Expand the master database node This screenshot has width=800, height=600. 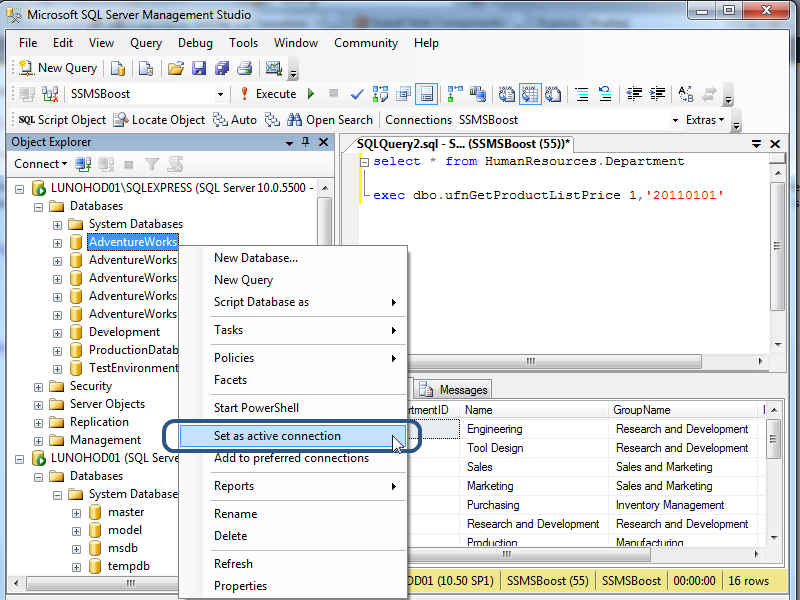point(76,513)
